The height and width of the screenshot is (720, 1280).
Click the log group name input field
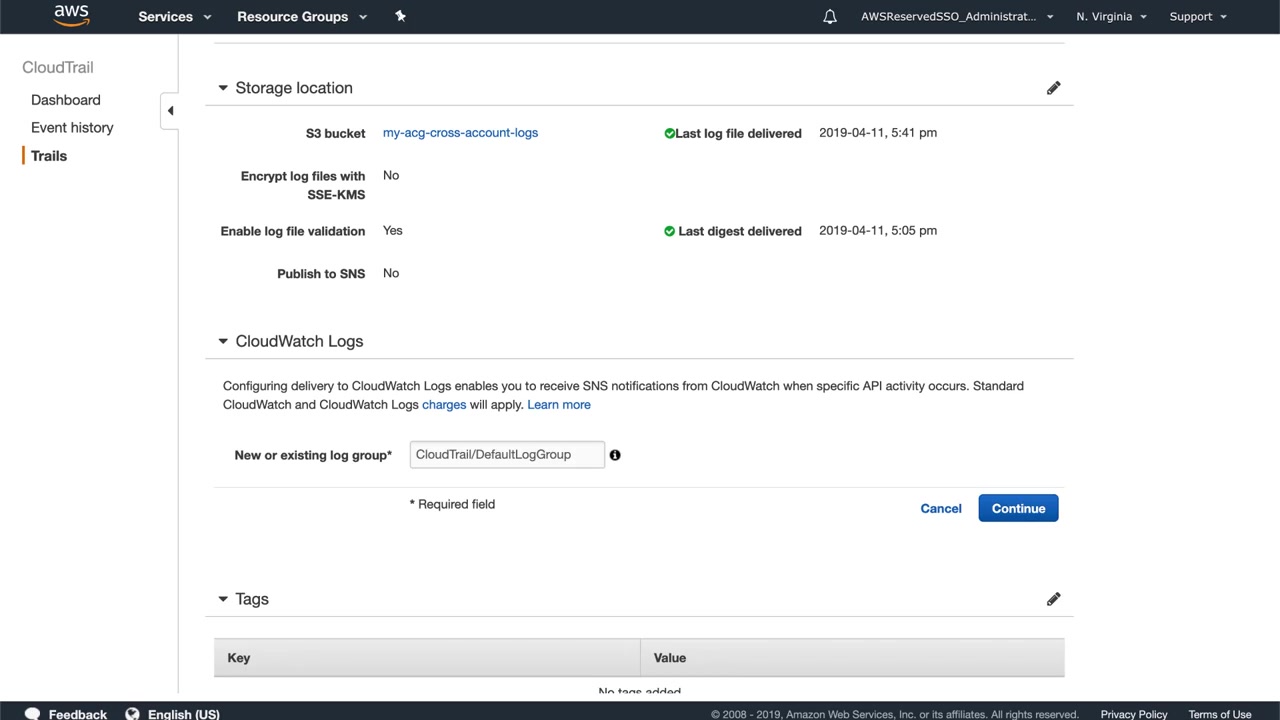click(x=506, y=455)
